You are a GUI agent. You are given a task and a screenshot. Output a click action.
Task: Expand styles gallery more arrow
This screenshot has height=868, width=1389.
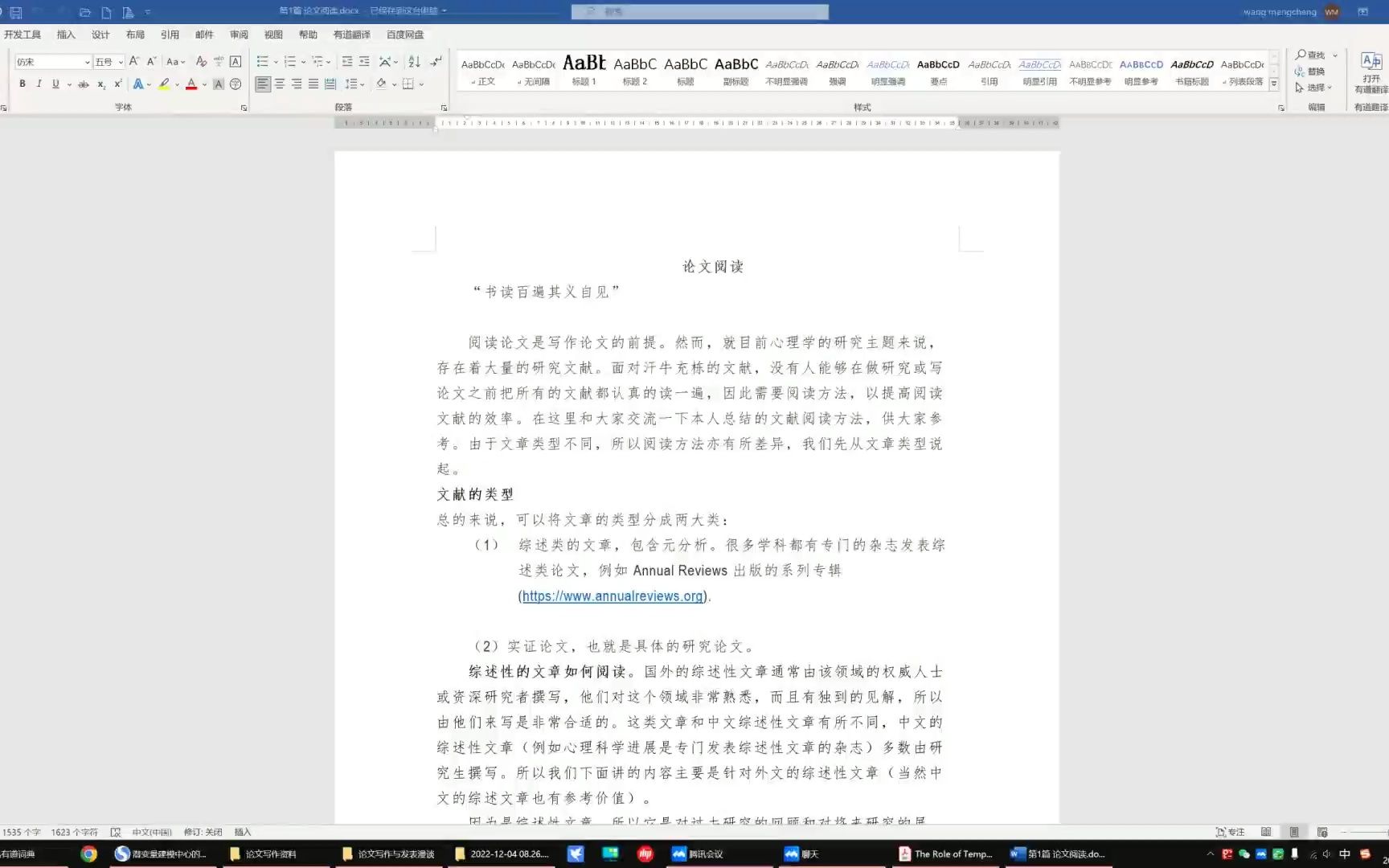pyautogui.click(x=1273, y=84)
